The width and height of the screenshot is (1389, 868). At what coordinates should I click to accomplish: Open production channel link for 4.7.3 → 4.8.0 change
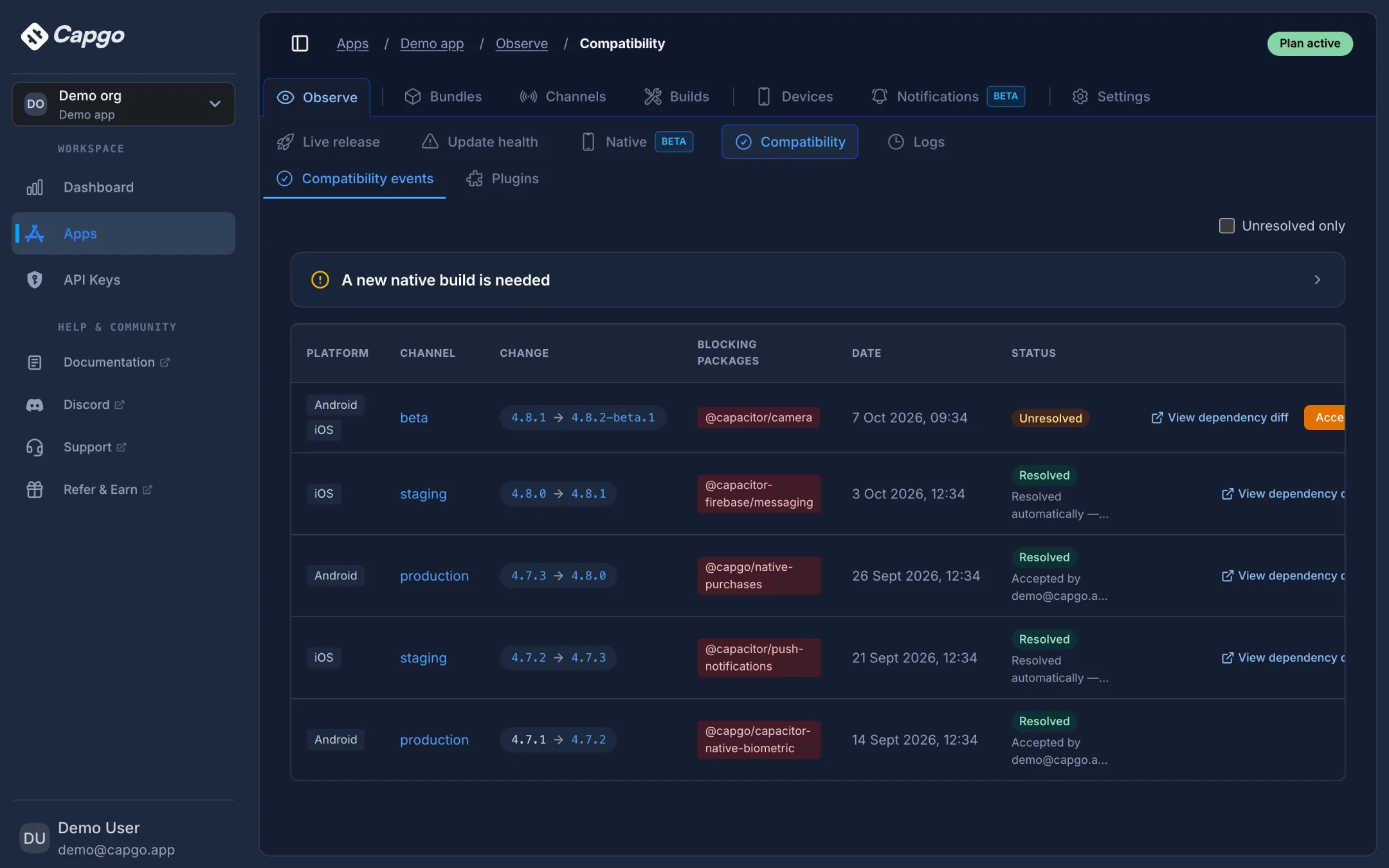tap(434, 575)
